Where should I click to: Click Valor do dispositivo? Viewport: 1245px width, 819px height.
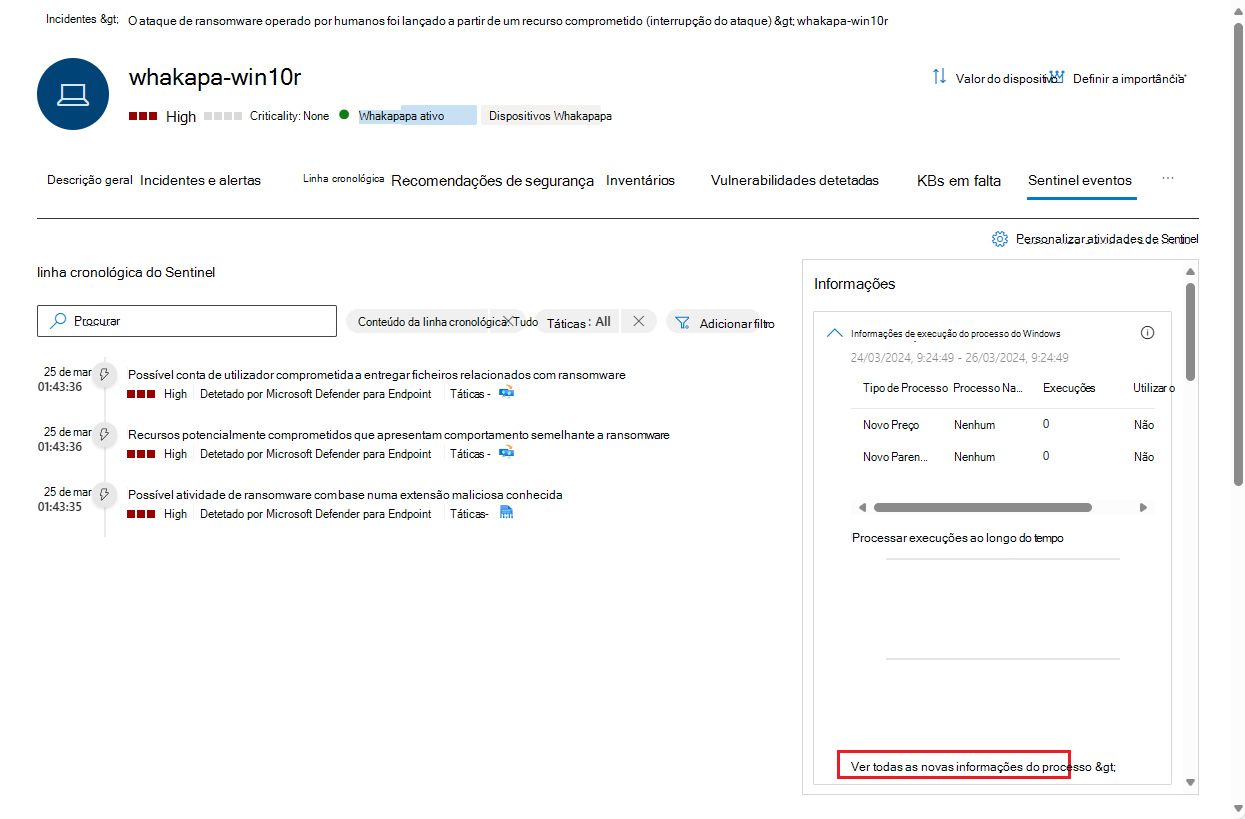coord(1006,78)
